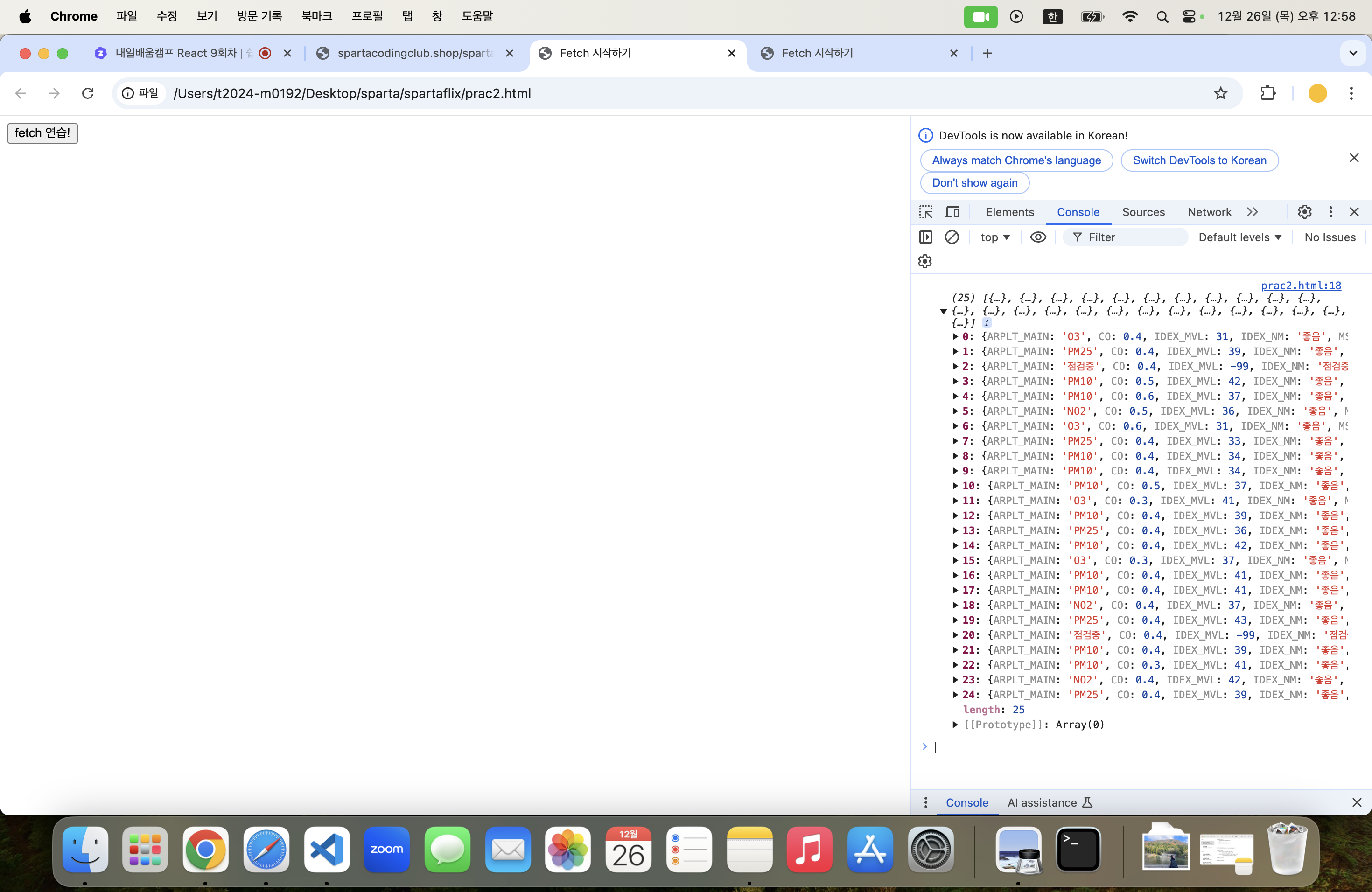Toggle the live expression eye icon
The width and height of the screenshot is (1372, 892).
pos(1038,237)
